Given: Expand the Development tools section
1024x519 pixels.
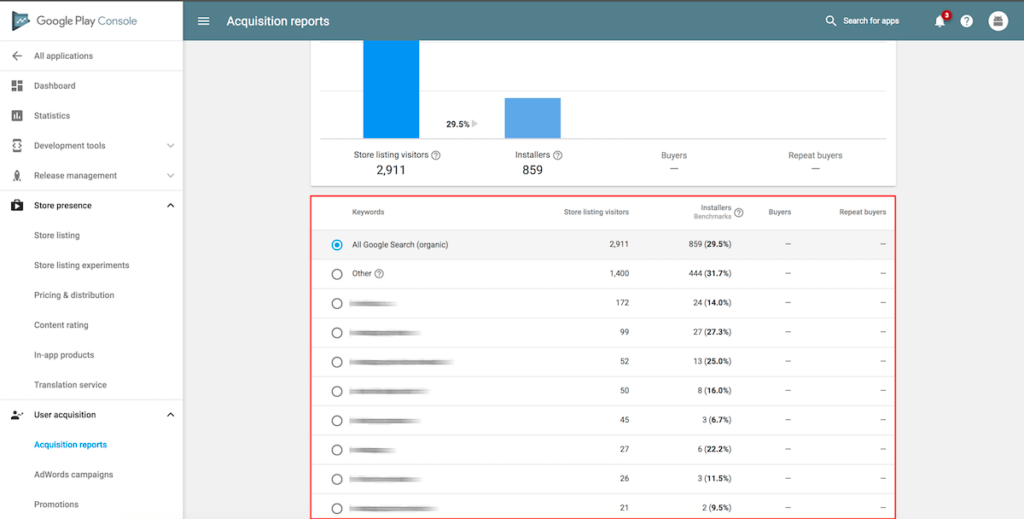Looking at the screenshot, I should (x=170, y=146).
